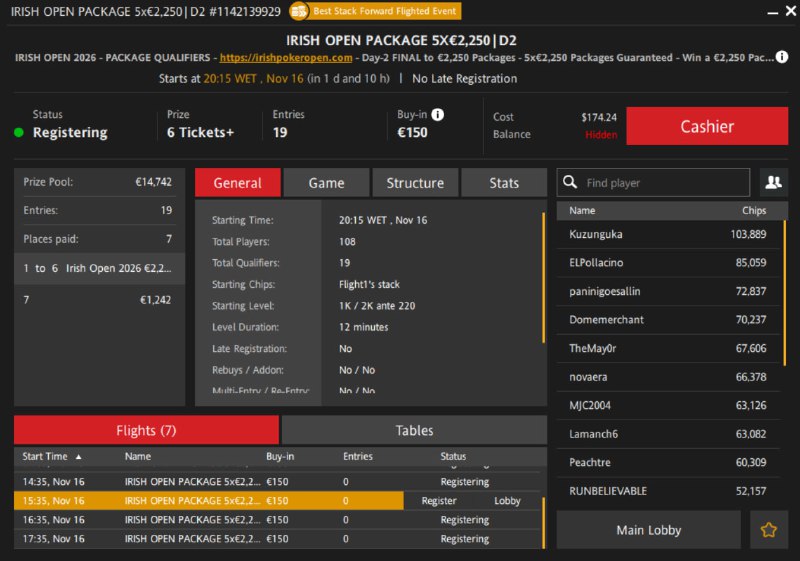This screenshot has width=800, height=561.
Task: Add tournament to favorites with star icon
Action: [768, 530]
